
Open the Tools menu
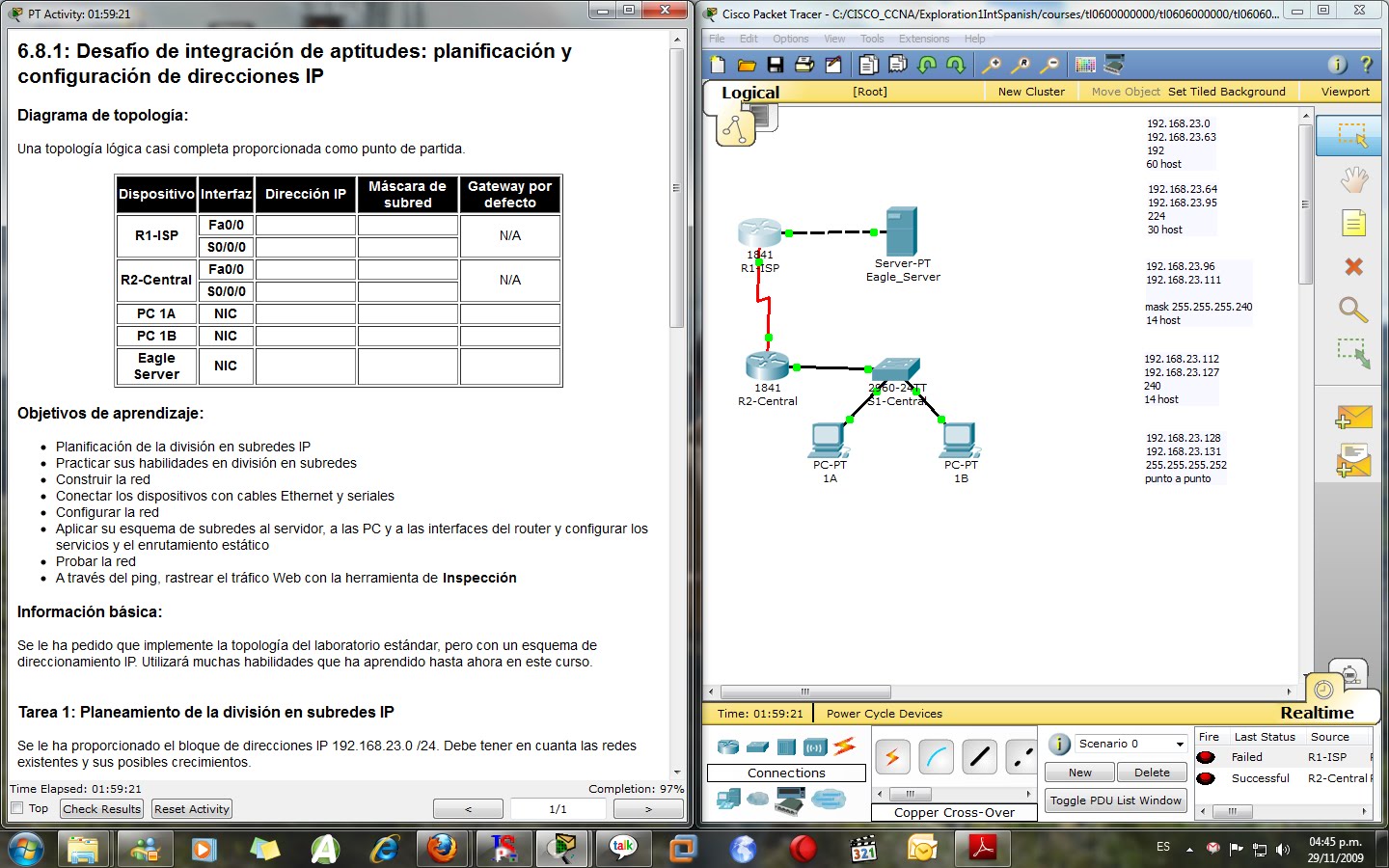coord(872,39)
